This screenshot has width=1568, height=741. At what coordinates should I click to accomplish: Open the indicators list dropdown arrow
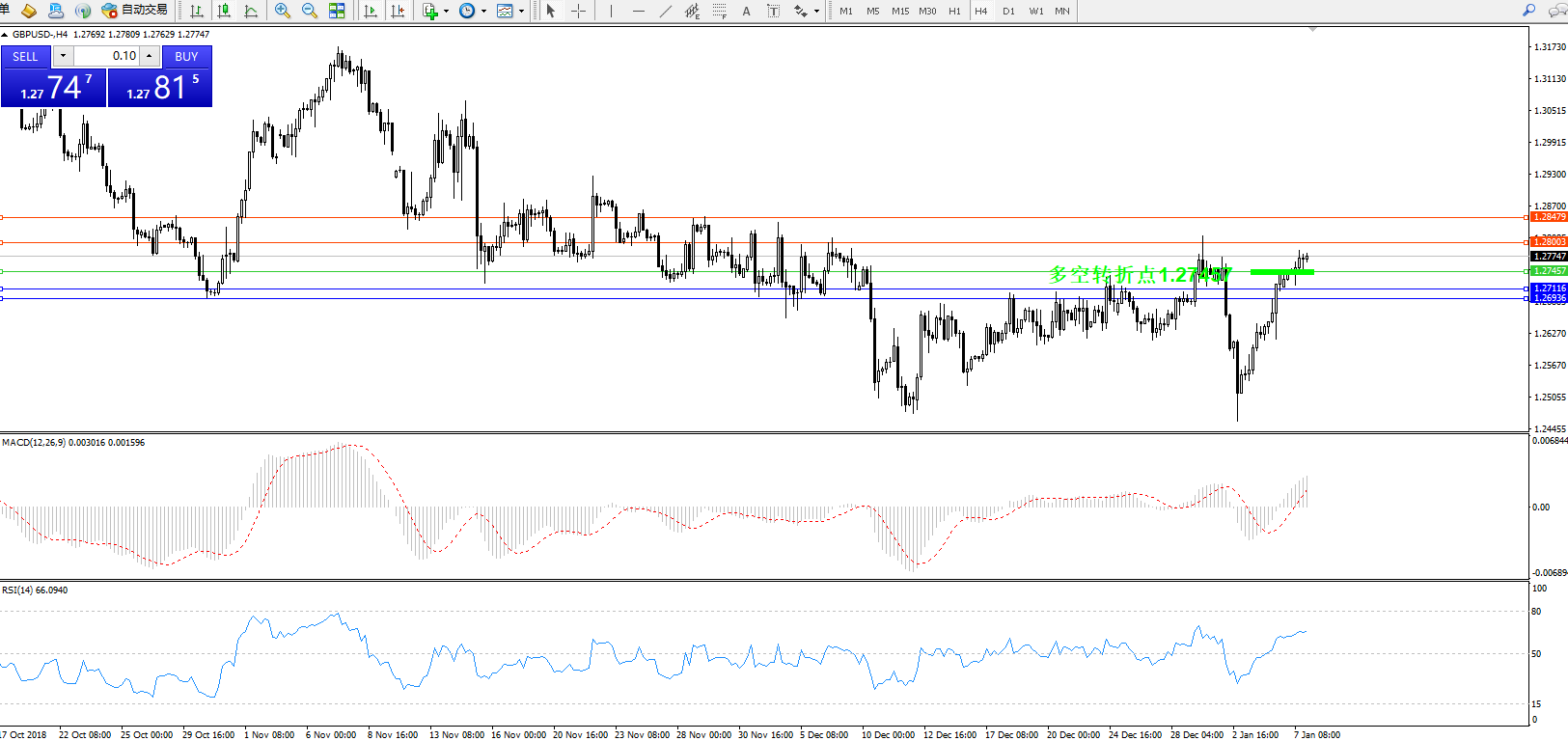click(x=446, y=12)
